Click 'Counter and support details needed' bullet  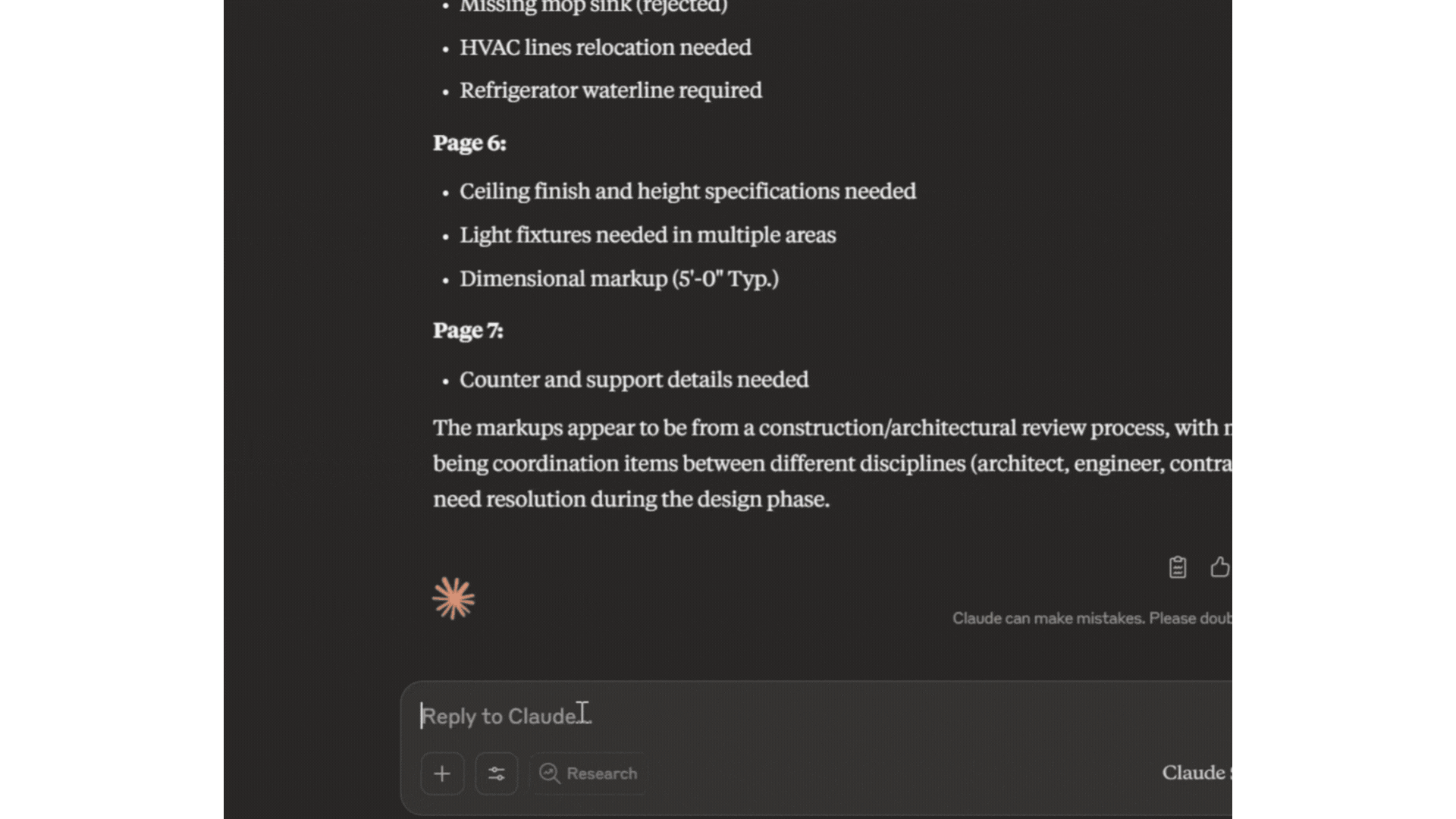point(634,380)
